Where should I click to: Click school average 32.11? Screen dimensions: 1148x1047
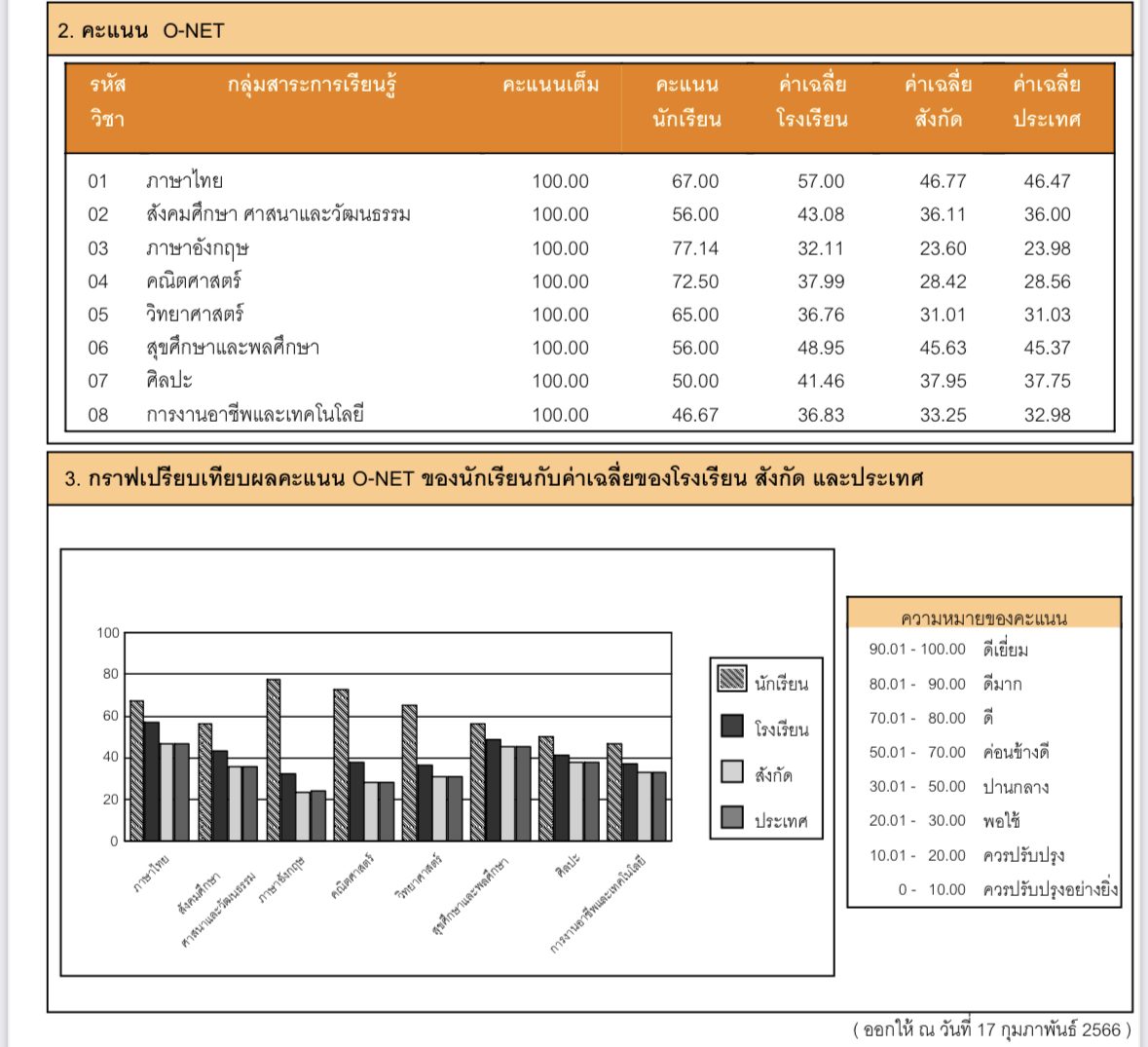[x=821, y=249]
